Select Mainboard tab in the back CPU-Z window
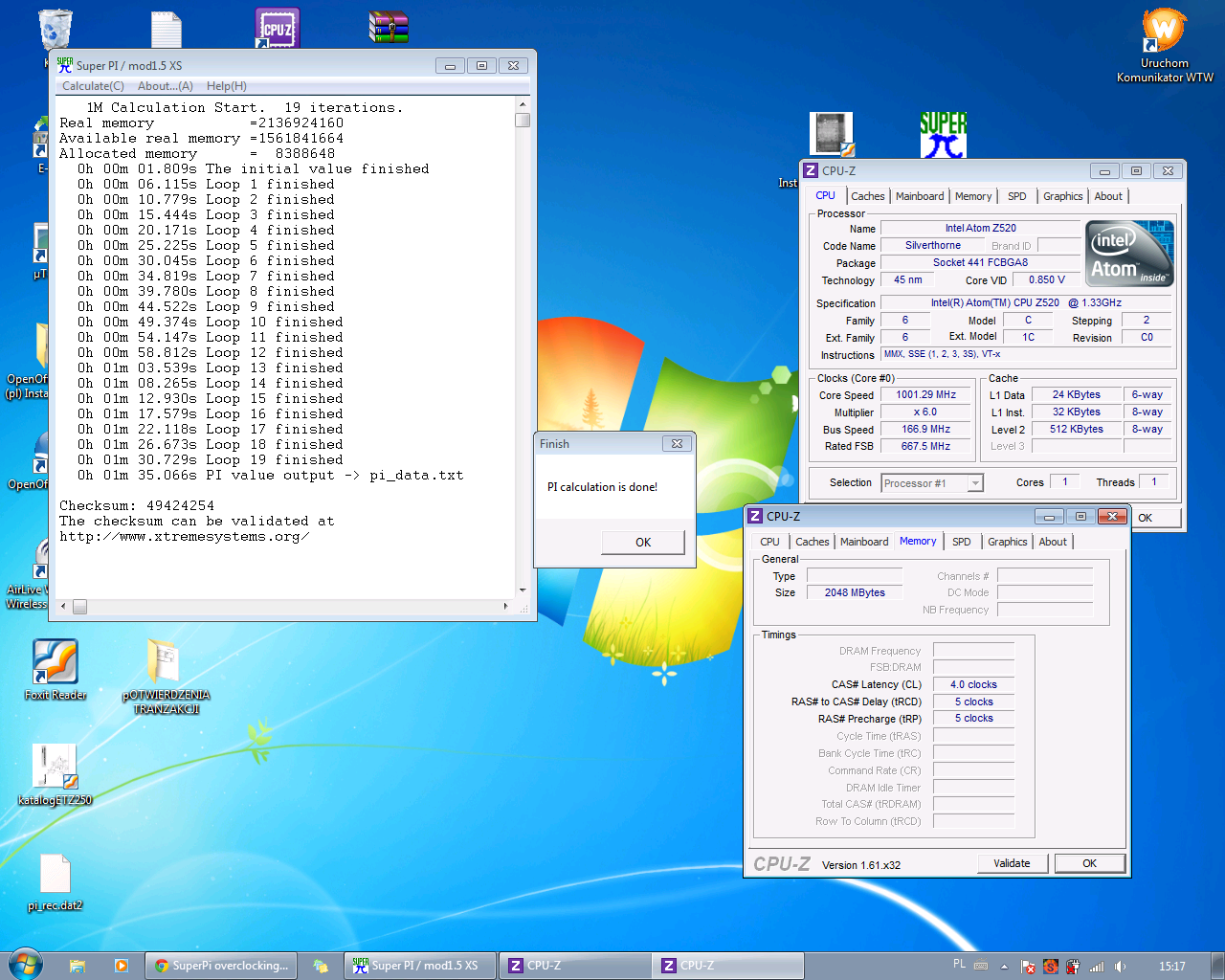1225x980 pixels. tap(920, 196)
